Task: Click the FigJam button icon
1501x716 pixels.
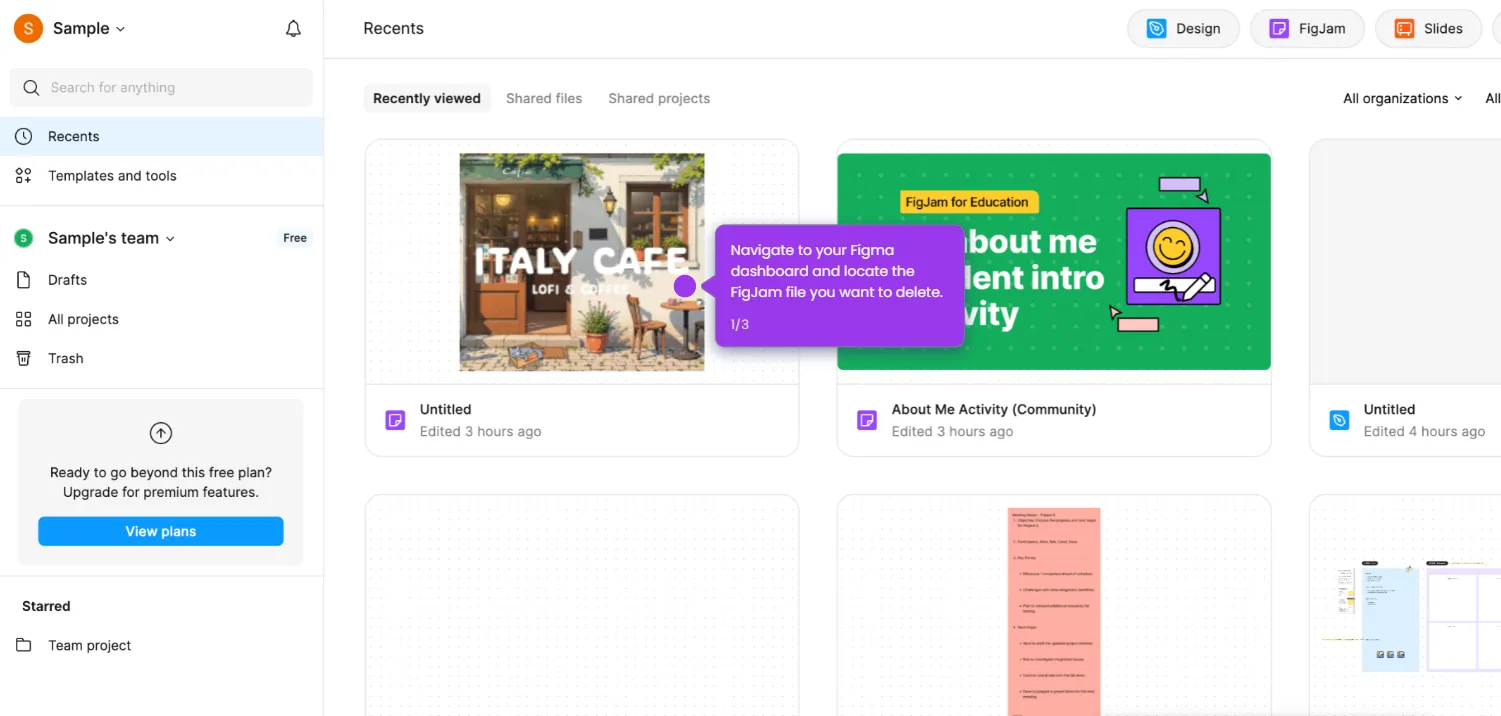Action: click(x=1279, y=29)
